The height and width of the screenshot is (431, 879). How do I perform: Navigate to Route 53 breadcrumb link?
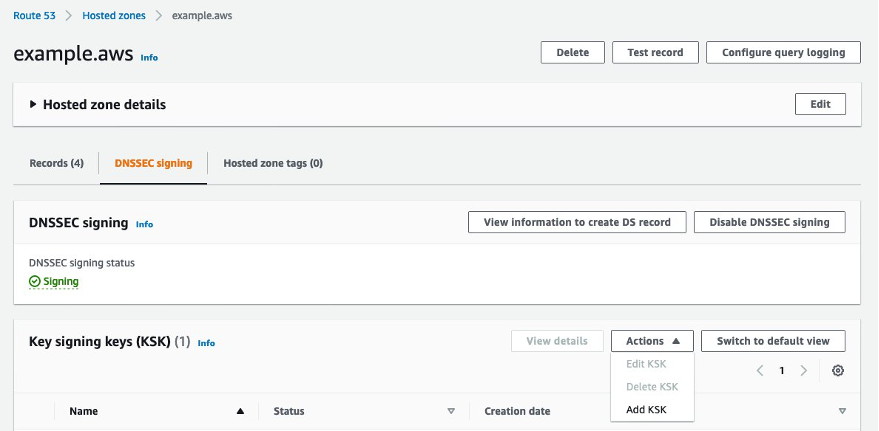(34, 16)
